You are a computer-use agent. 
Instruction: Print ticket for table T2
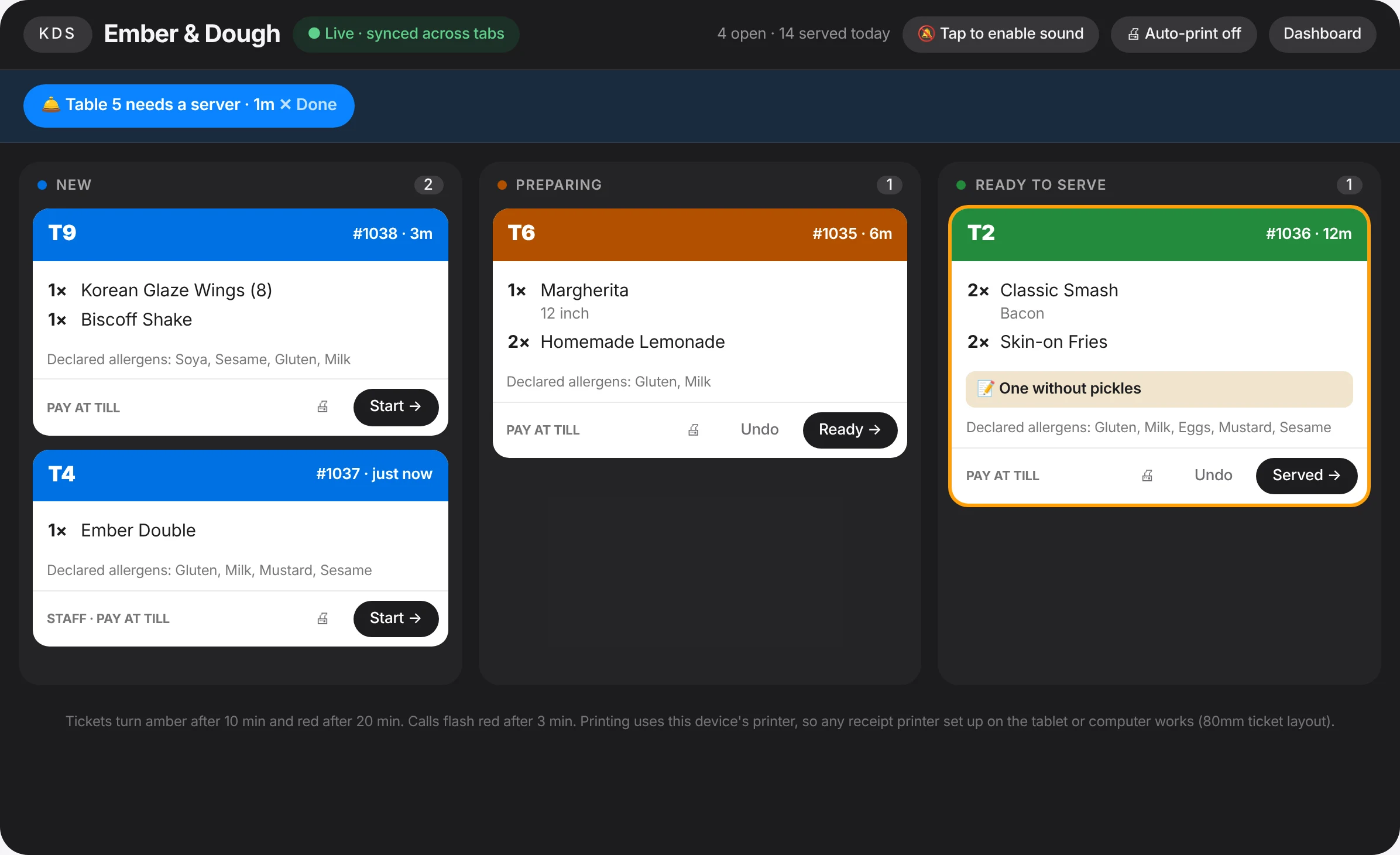[x=1147, y=476]
